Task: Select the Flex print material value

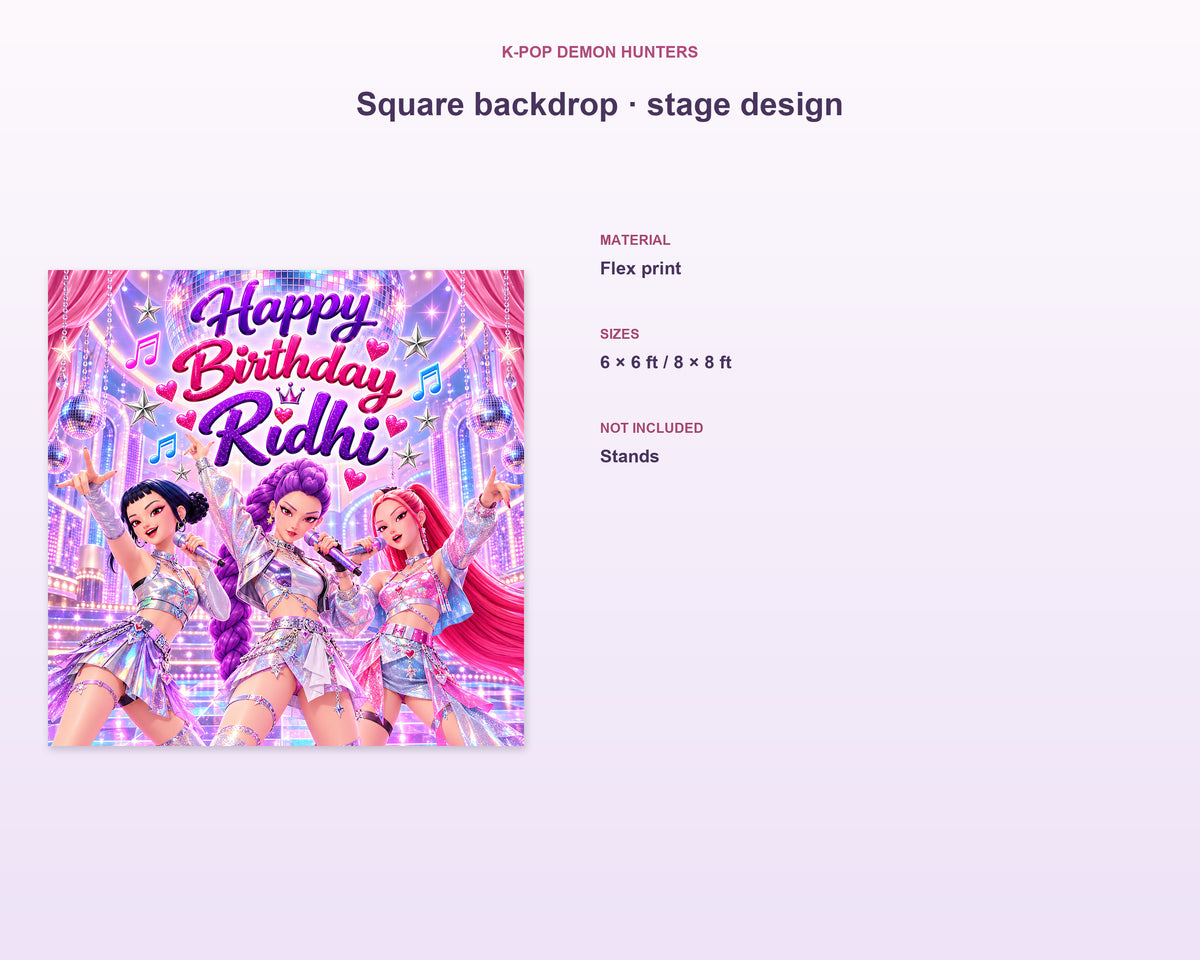Action: click(640, 268)
